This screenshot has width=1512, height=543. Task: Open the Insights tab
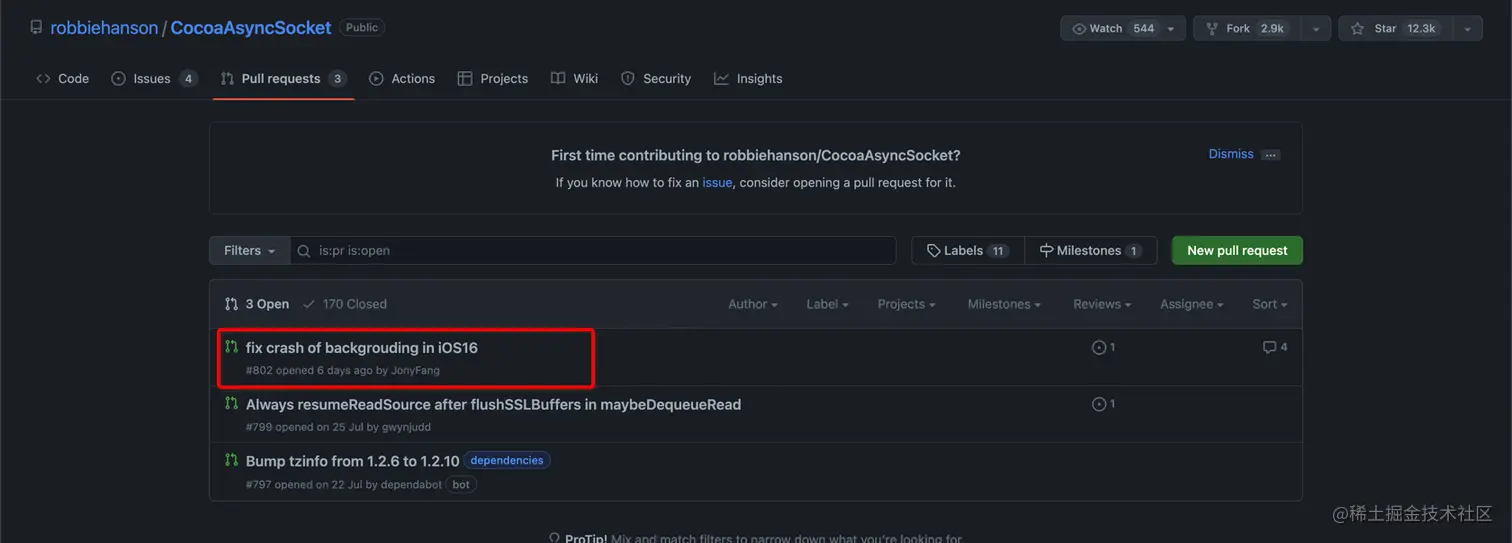pos(748,79)
